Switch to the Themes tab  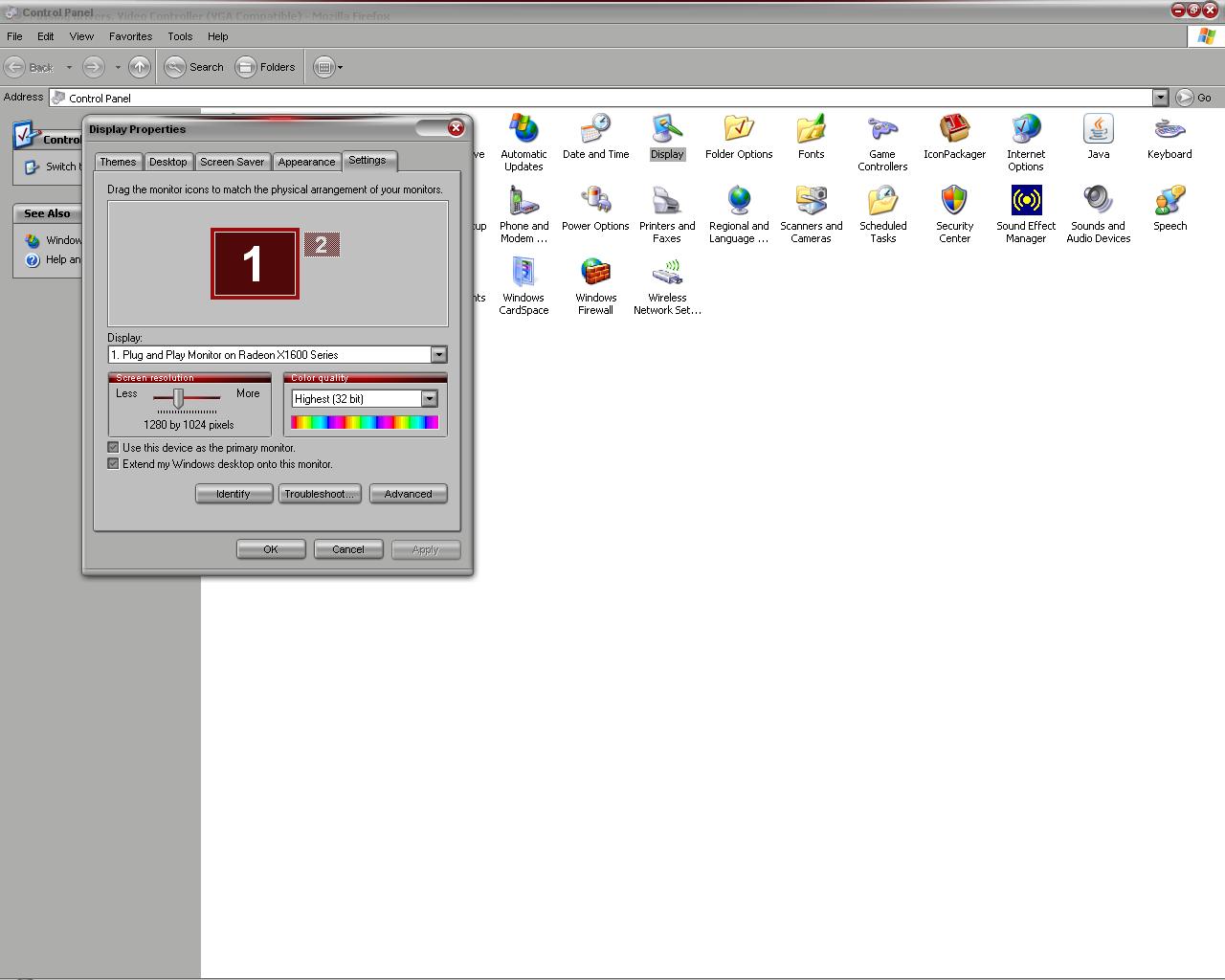tap(118, 162)
